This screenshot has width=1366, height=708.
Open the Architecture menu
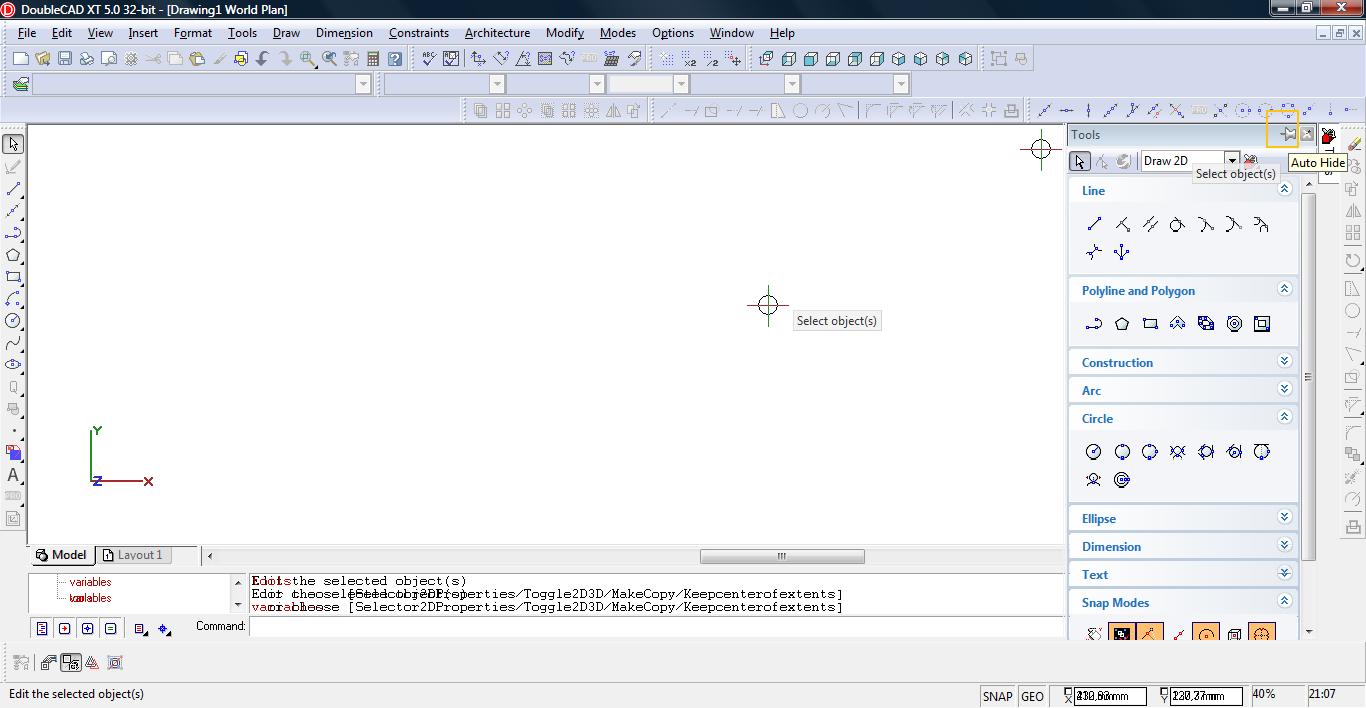pyautogui.click(x=497, y=32)
